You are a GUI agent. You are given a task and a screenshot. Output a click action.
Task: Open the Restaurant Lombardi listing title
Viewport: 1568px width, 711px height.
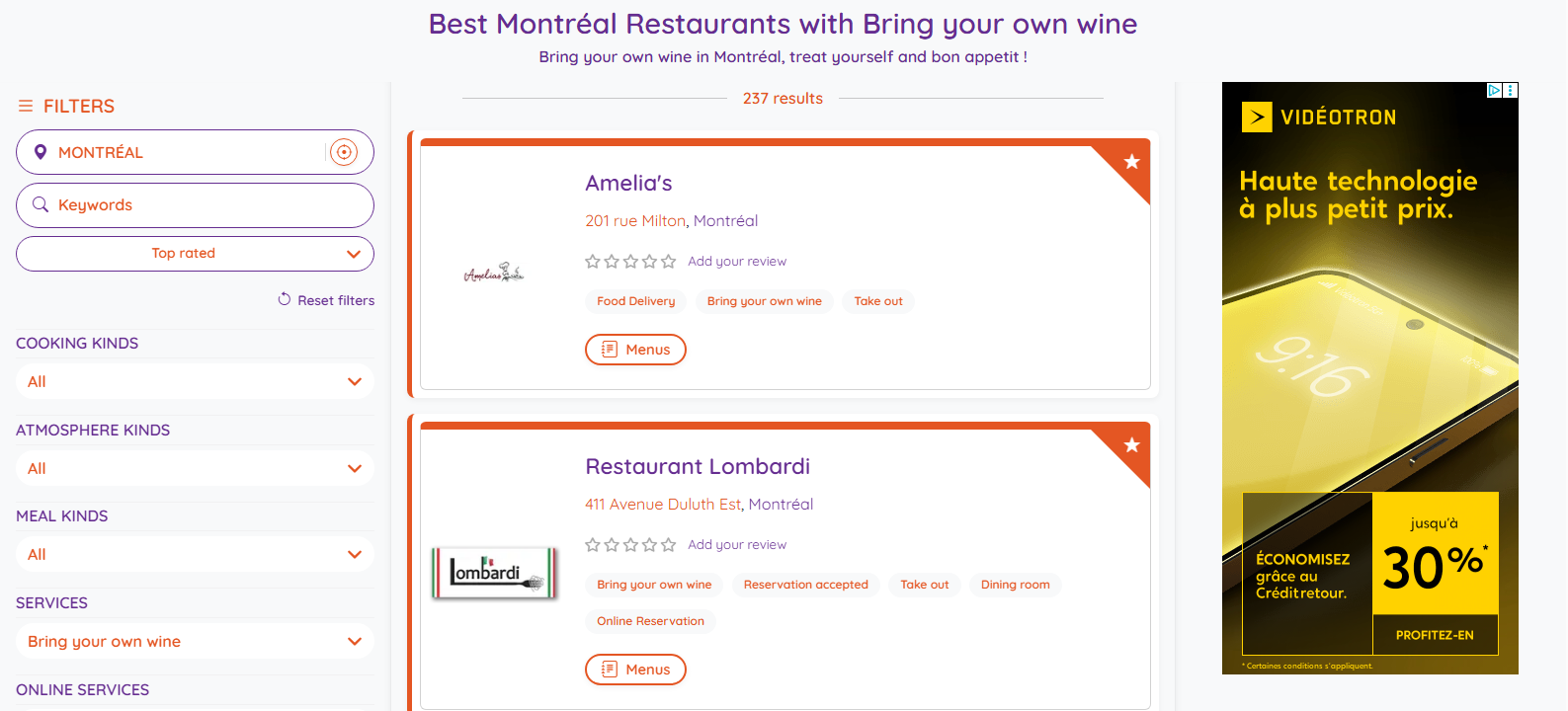click(697, 466)
